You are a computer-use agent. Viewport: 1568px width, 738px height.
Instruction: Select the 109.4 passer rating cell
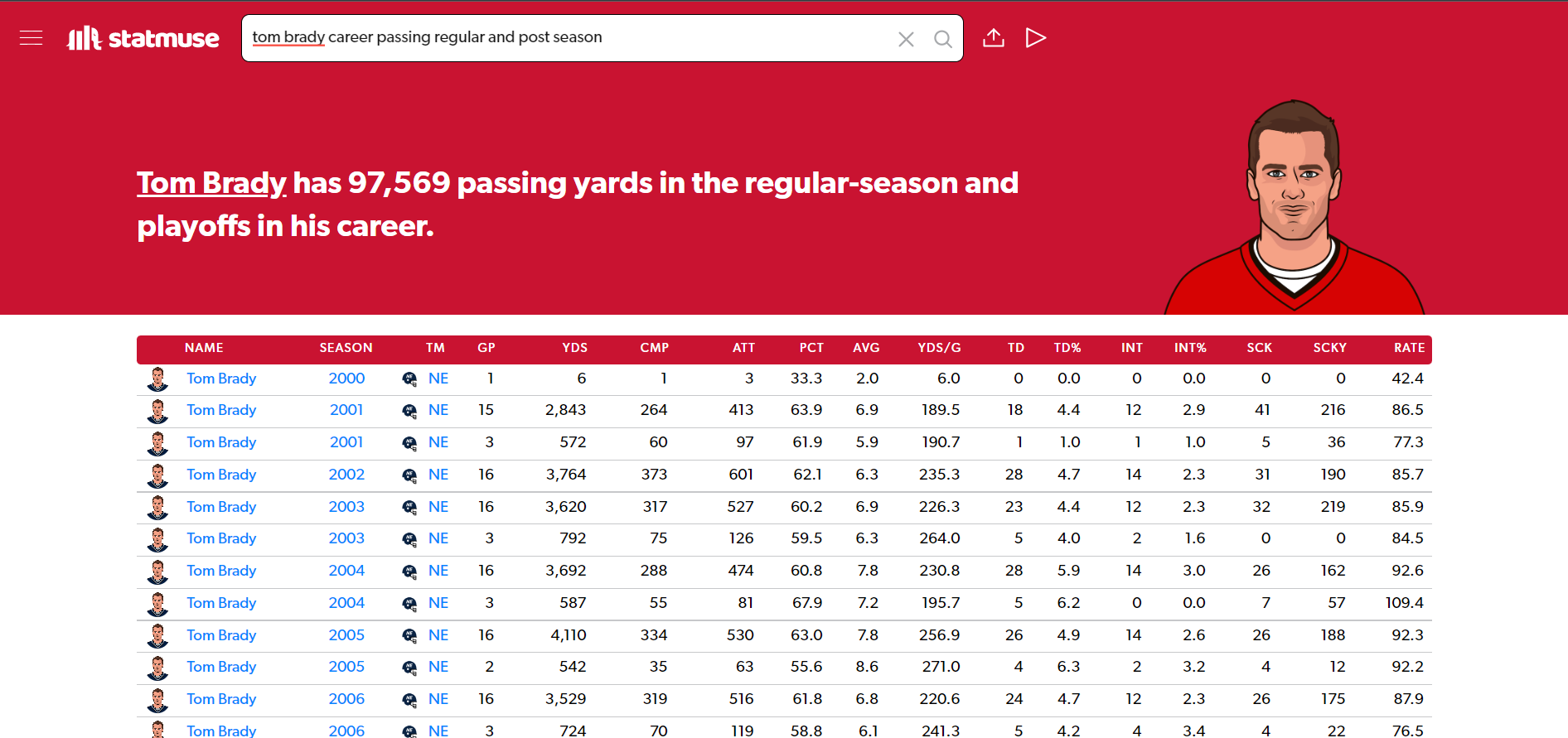(x=1404, y=603)
